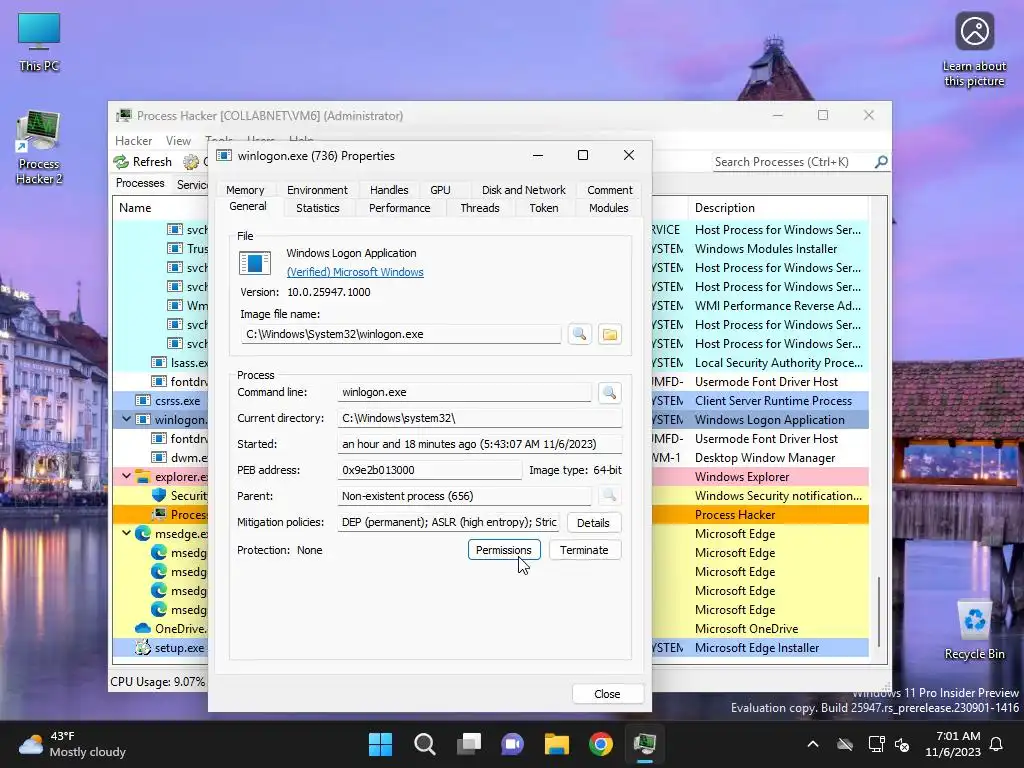The height and width of the screenshot is (768, 1024).
Task: Click the (Verified) Microsoft Windows link
Action: 355,272
